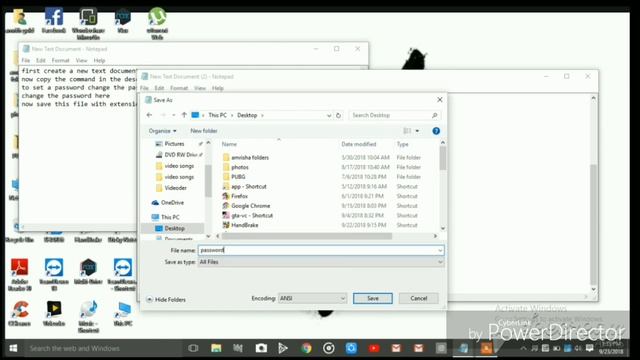The height and width of the screenshot is (360, 640).
Task: Open the recent locations dropdown arrow
Action: [x=174, y=116]
